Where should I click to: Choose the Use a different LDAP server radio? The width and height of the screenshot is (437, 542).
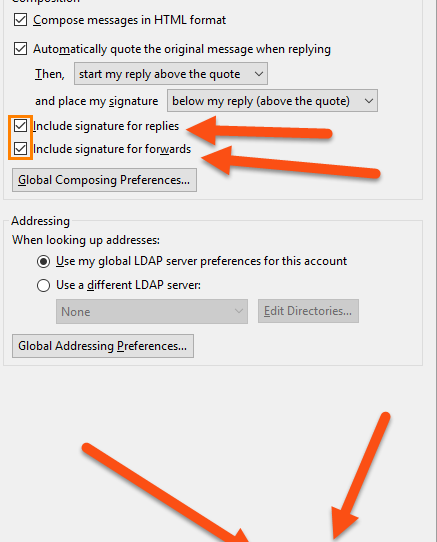click(x=43, y=286)
